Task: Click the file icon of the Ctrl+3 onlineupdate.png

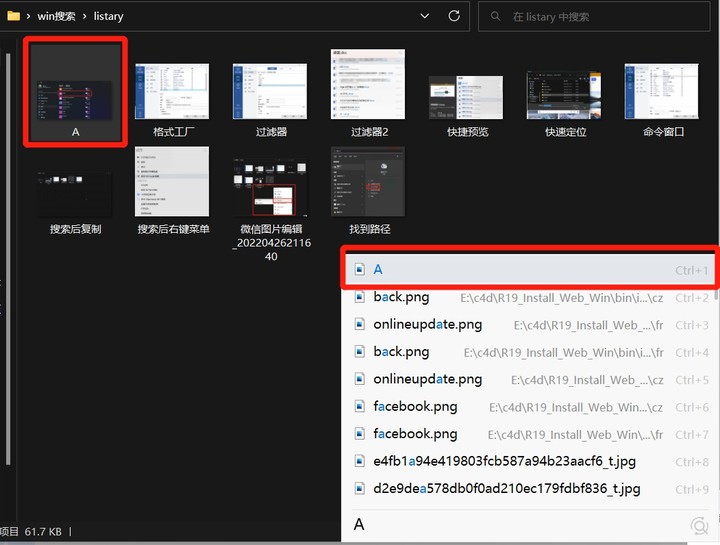Action: click(360, 325)
